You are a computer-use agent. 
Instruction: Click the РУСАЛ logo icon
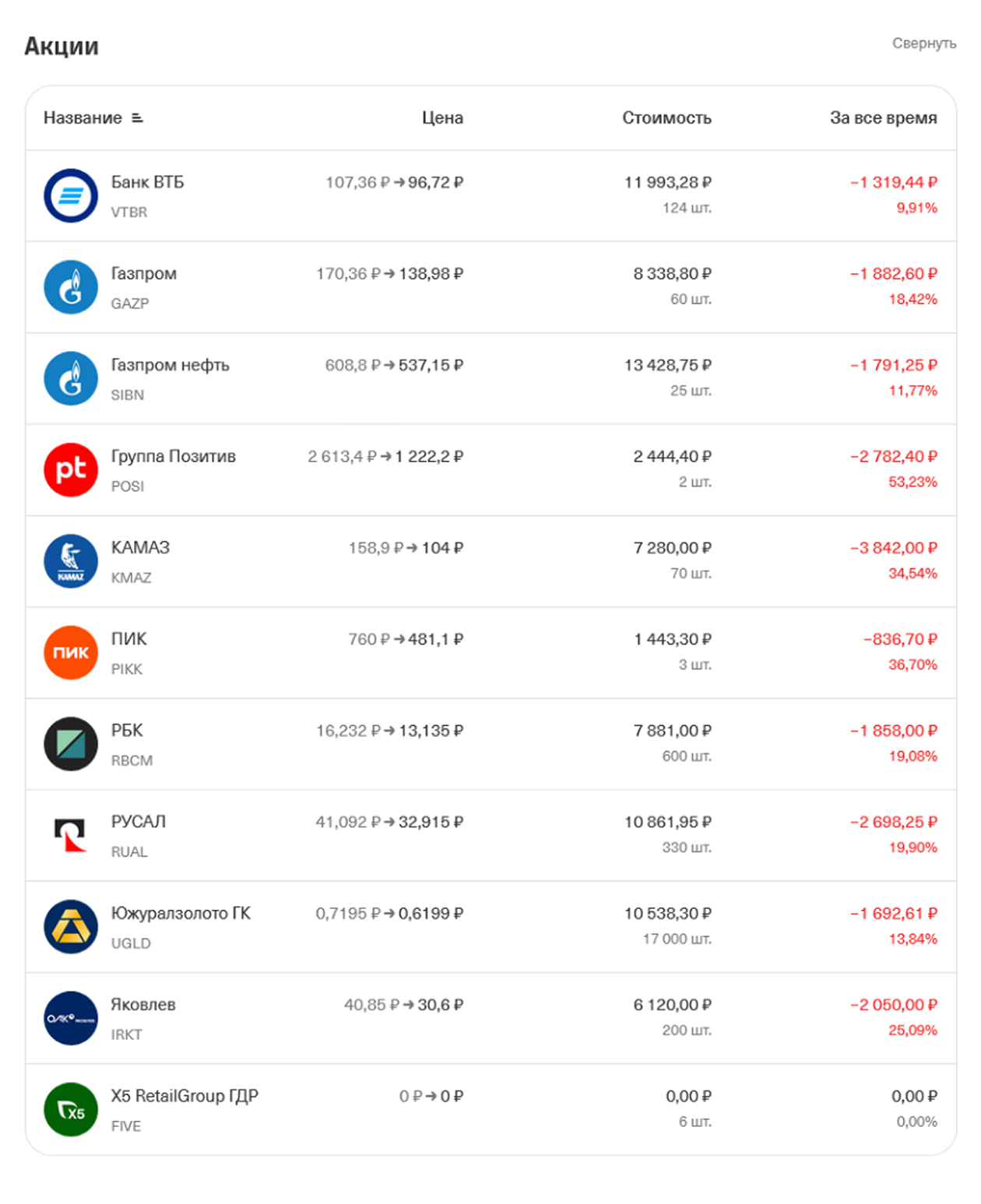pos(71,835)
